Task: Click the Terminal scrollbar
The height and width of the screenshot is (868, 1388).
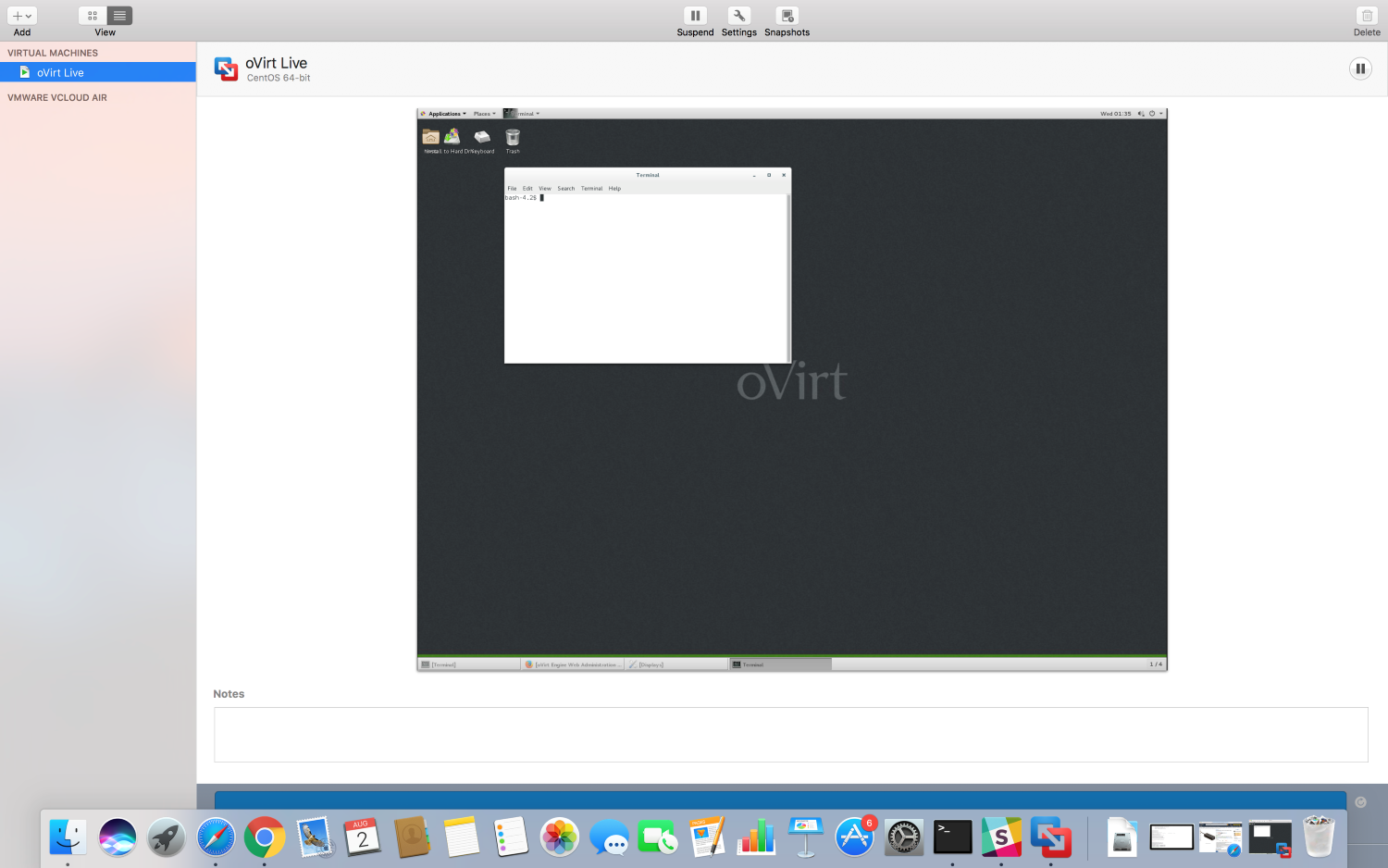Action: (788, 278)
